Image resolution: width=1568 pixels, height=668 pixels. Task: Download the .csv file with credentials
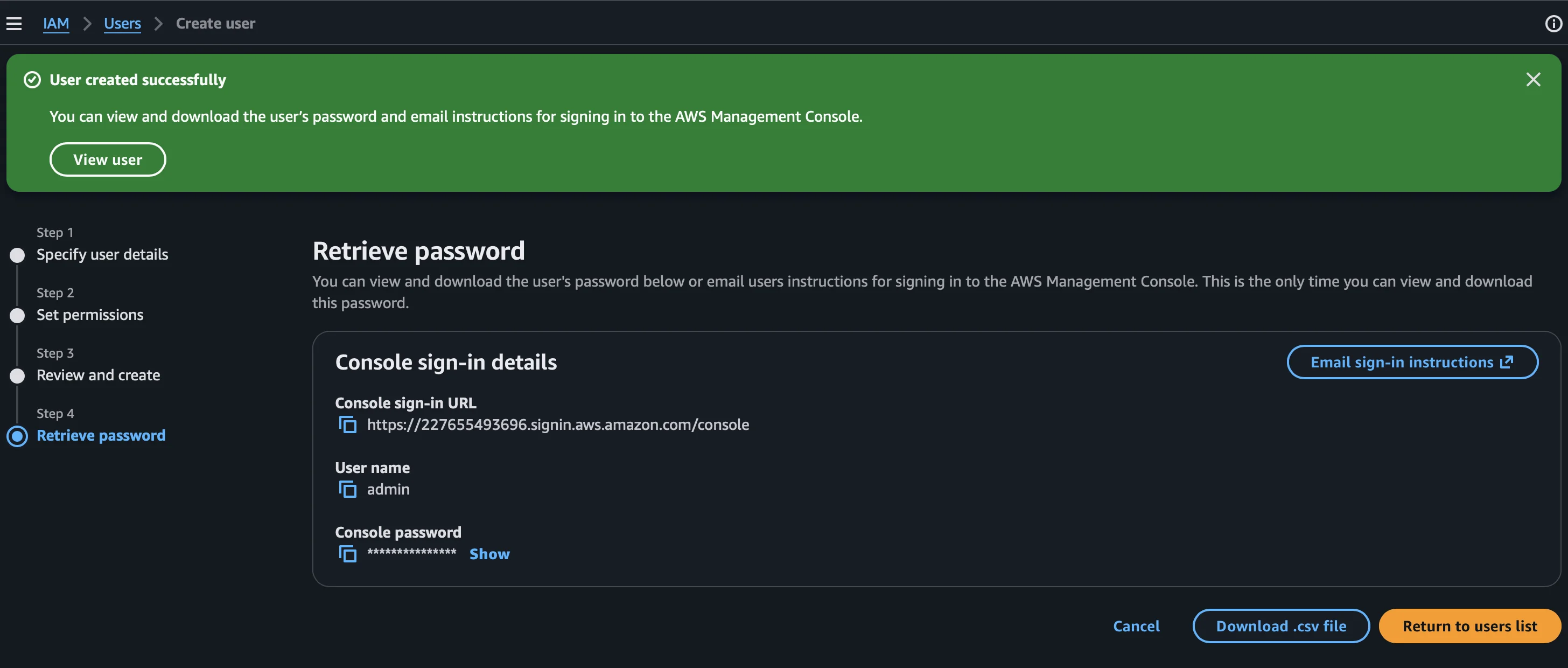1280,626
